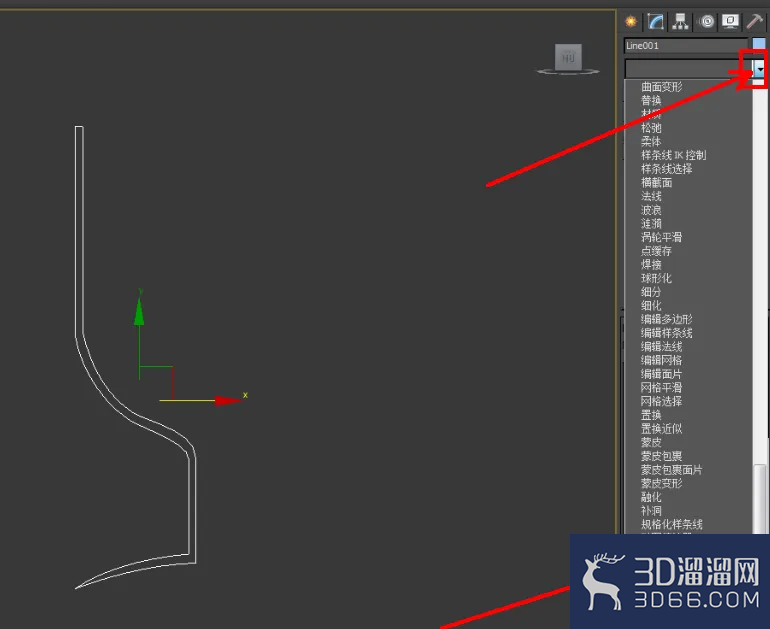The width and height of the screenshot is (770, 629).
Task: Choose 曲面变形 from the modifier list
Action: pyautogui.click(x=661, y=87)
